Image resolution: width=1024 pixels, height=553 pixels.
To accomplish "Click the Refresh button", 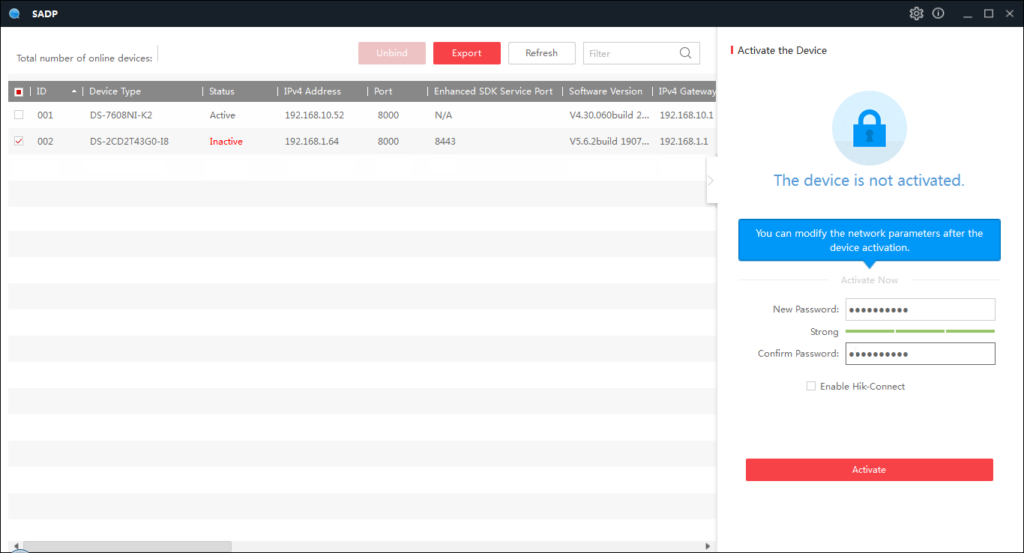I will [x=541, y=53].
